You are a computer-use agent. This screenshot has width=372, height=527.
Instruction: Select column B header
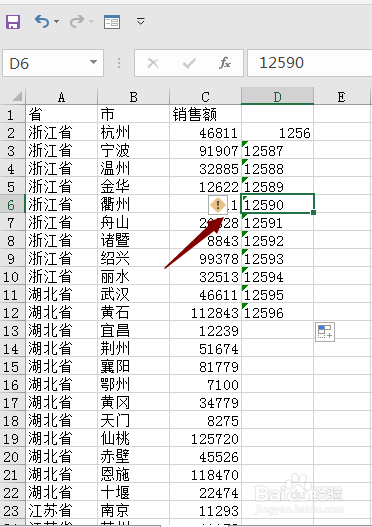pos(133,97)
